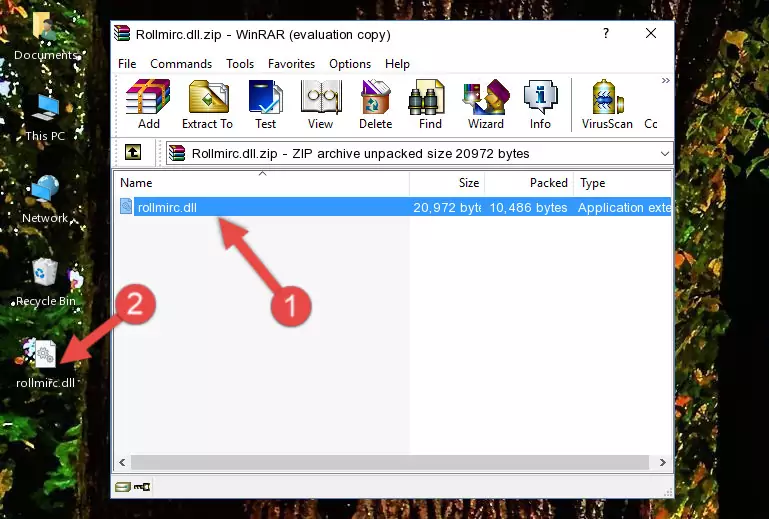Click the Find binoculars toolbar icon
769x519 pixels.
click(430, 104)
